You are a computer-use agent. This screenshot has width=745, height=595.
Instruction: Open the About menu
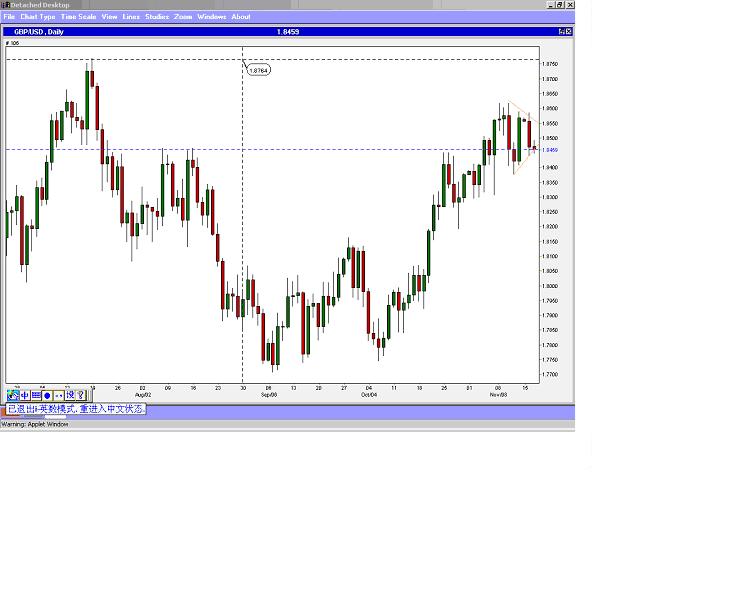coord(241,17)
